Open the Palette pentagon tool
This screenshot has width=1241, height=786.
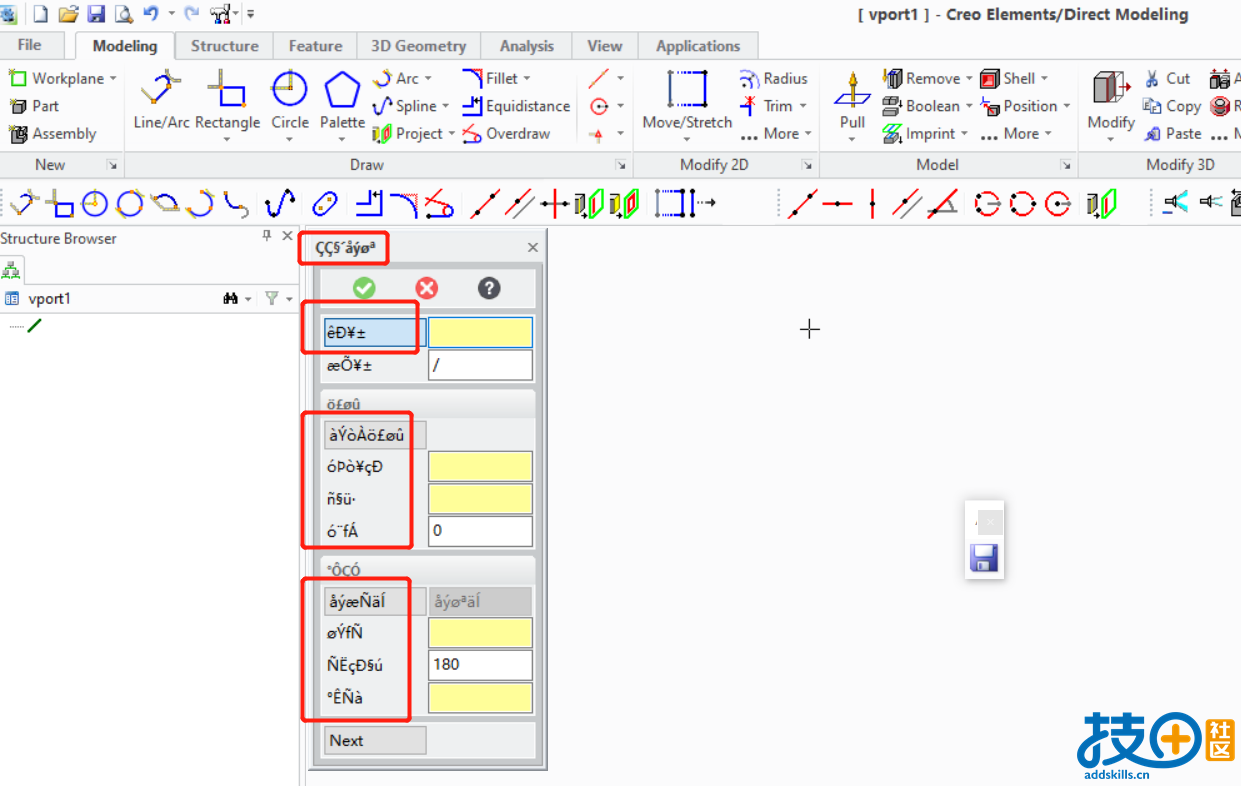(342, 101)
